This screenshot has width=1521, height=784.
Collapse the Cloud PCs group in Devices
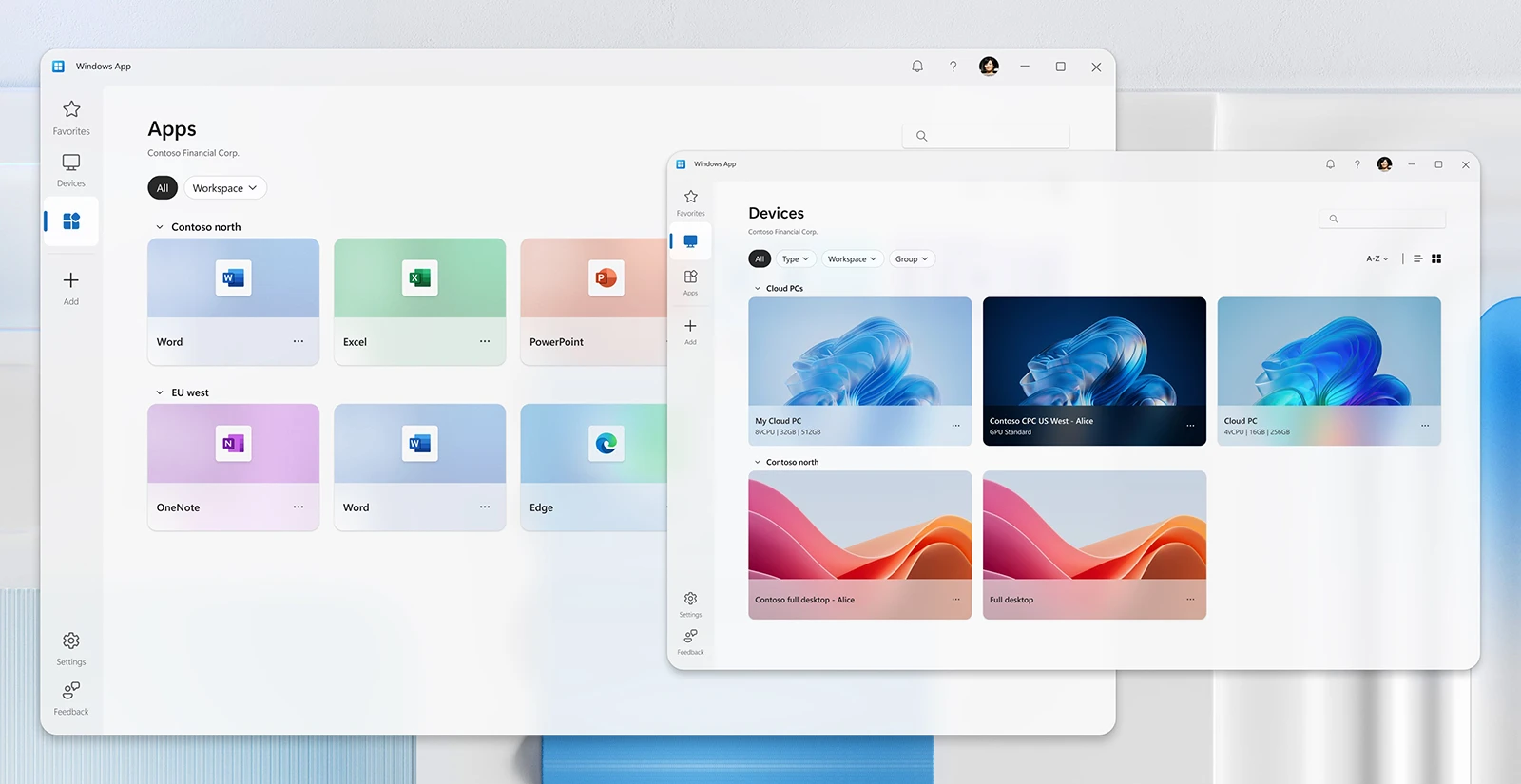(x=758, y=288)
